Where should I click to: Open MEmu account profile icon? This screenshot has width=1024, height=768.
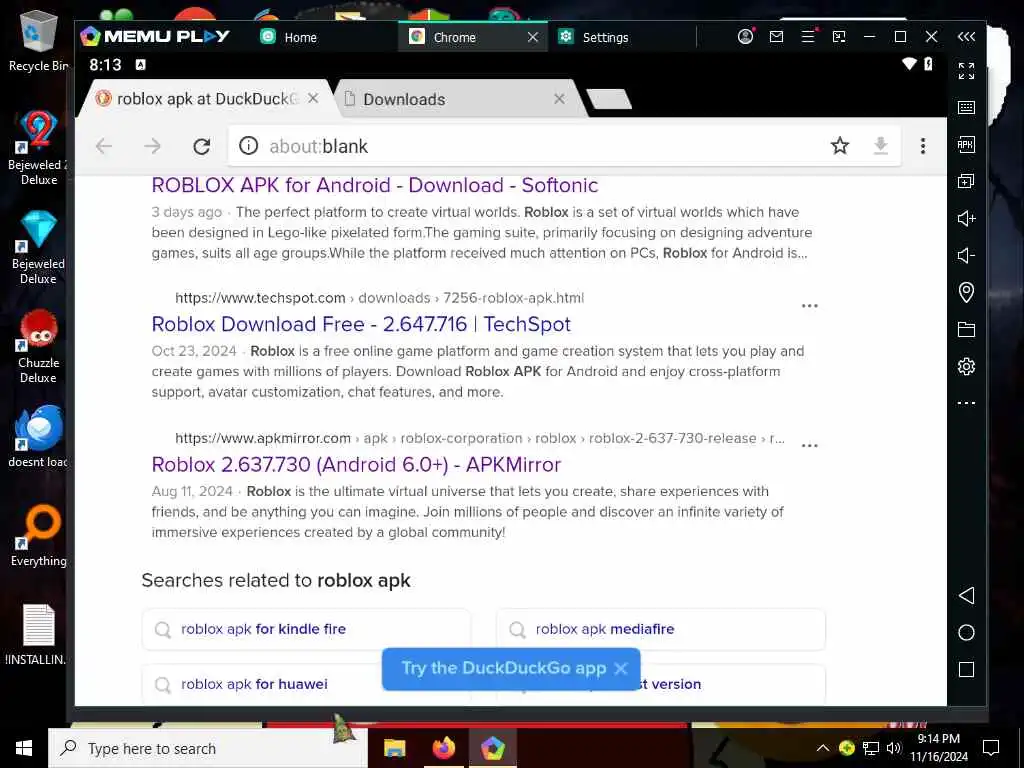tap(745, 37)
